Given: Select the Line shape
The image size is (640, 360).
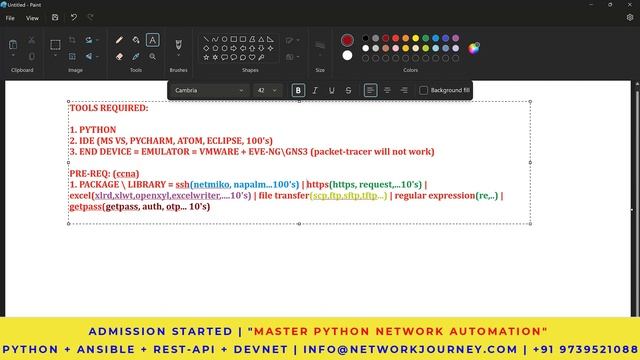Looking at the screenshot, I should click(206, 39).
